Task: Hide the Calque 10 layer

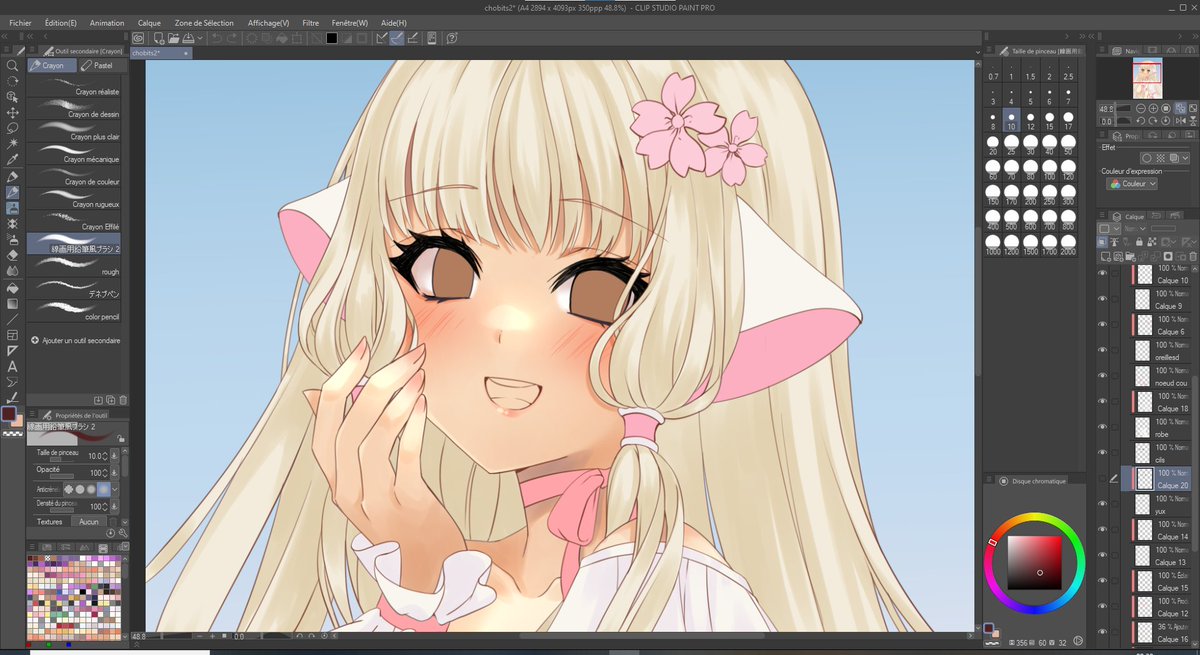Action: (x=1104, y=272)
